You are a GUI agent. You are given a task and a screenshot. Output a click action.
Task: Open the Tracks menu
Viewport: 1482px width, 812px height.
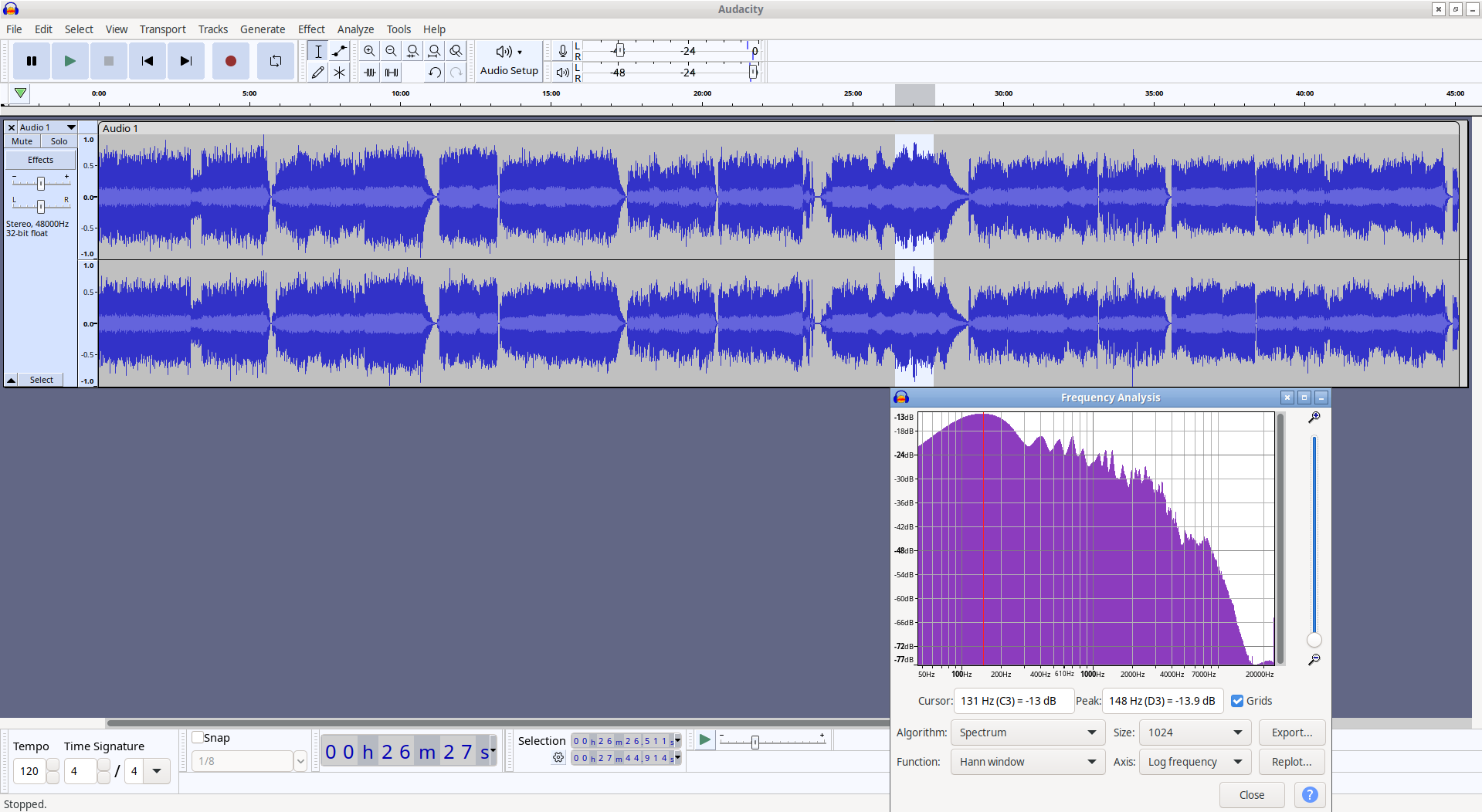(213, 29)
